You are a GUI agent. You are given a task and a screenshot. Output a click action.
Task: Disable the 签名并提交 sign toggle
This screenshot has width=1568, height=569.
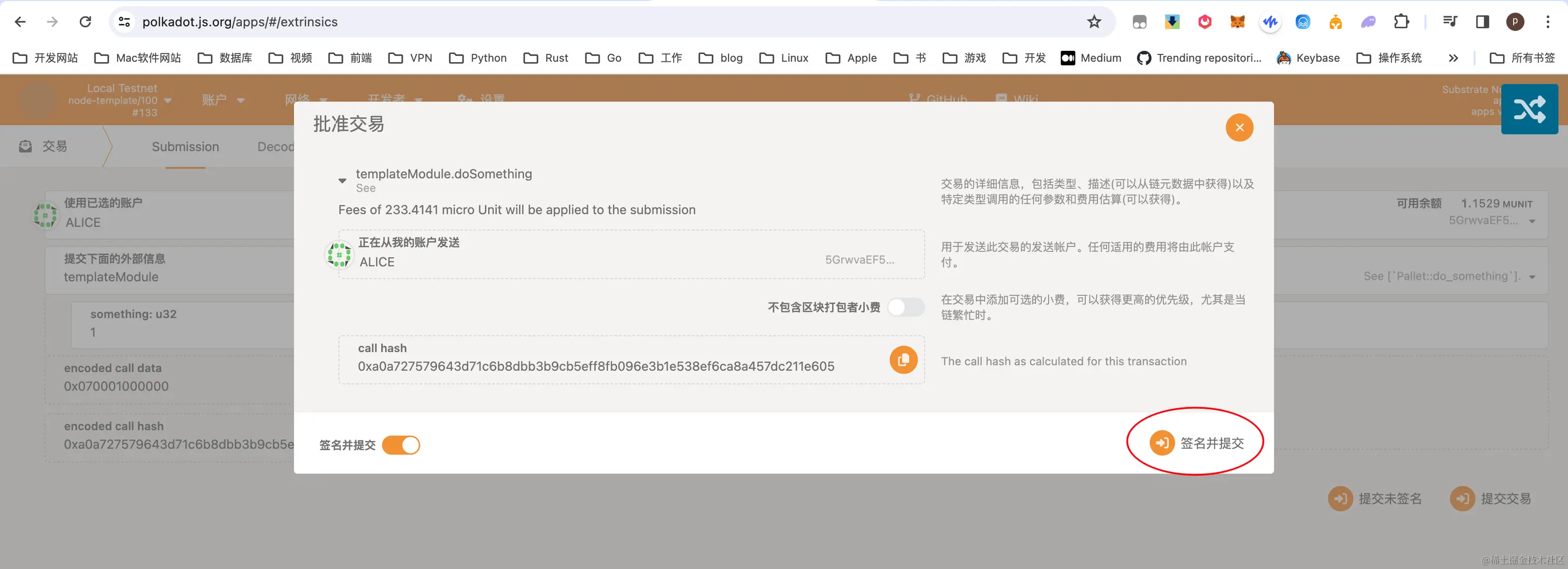tap(401, 446)
